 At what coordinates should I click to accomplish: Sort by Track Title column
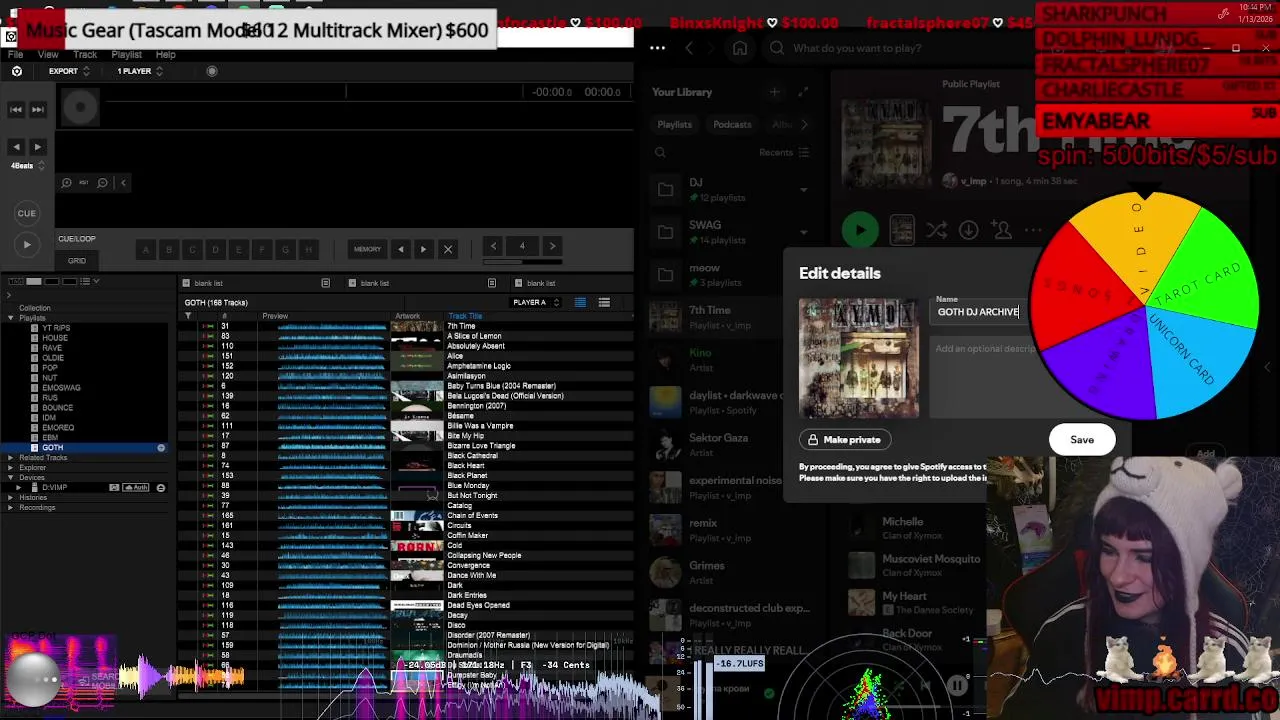(x=465, y=316)
